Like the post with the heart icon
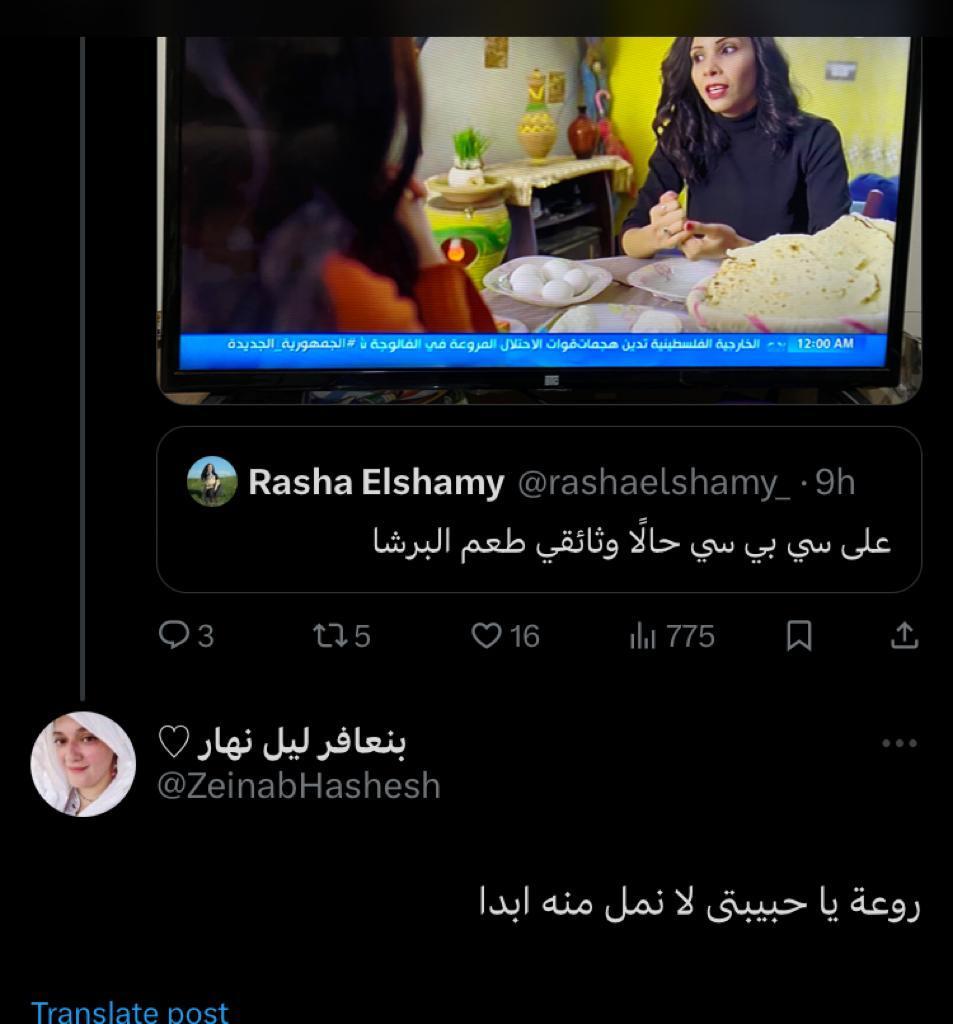The image size is (953, 1024). click(x=487, y=635)
